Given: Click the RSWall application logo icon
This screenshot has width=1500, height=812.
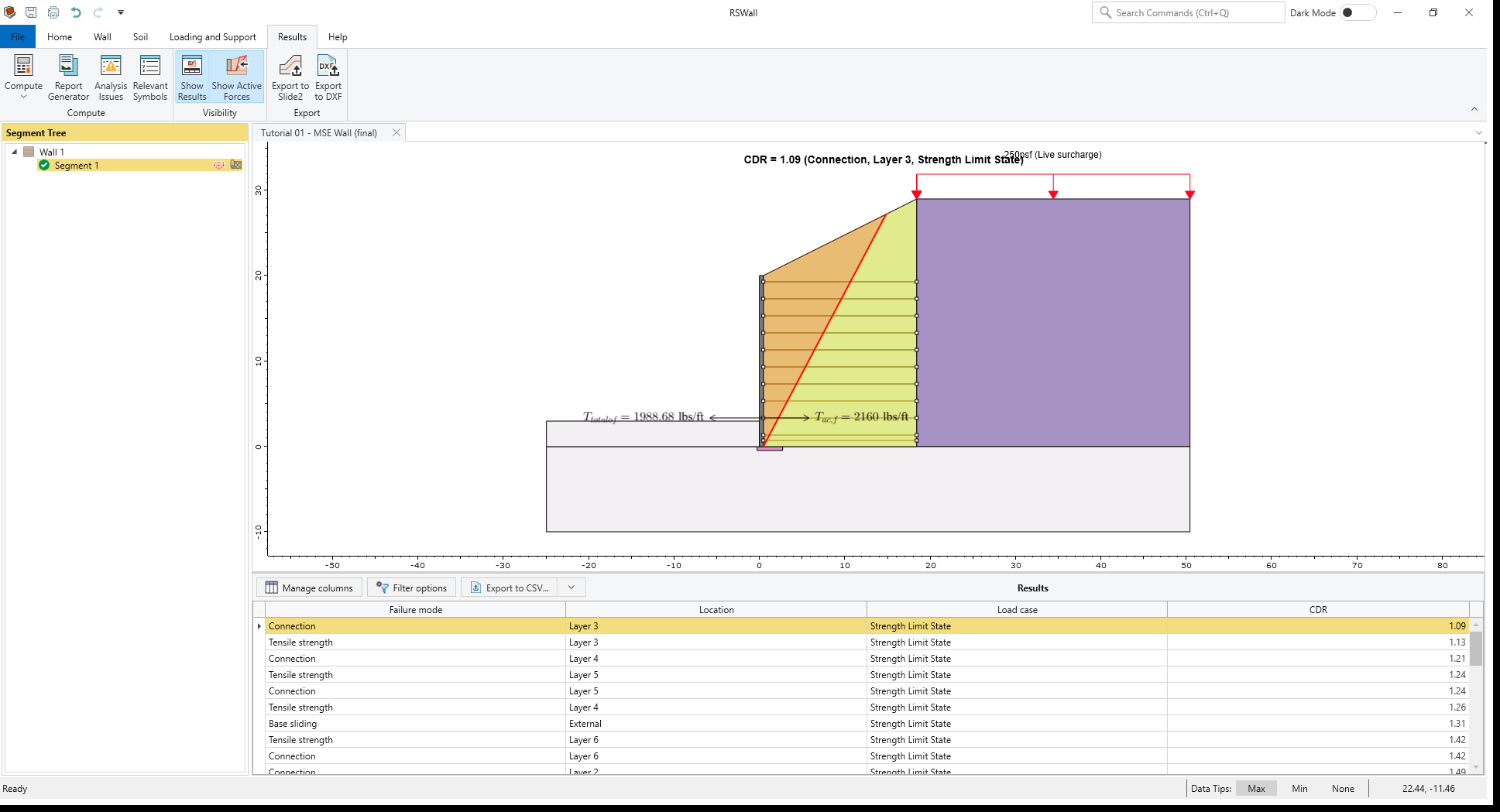Looking at the screenshot, I should (x=10, y=12).
